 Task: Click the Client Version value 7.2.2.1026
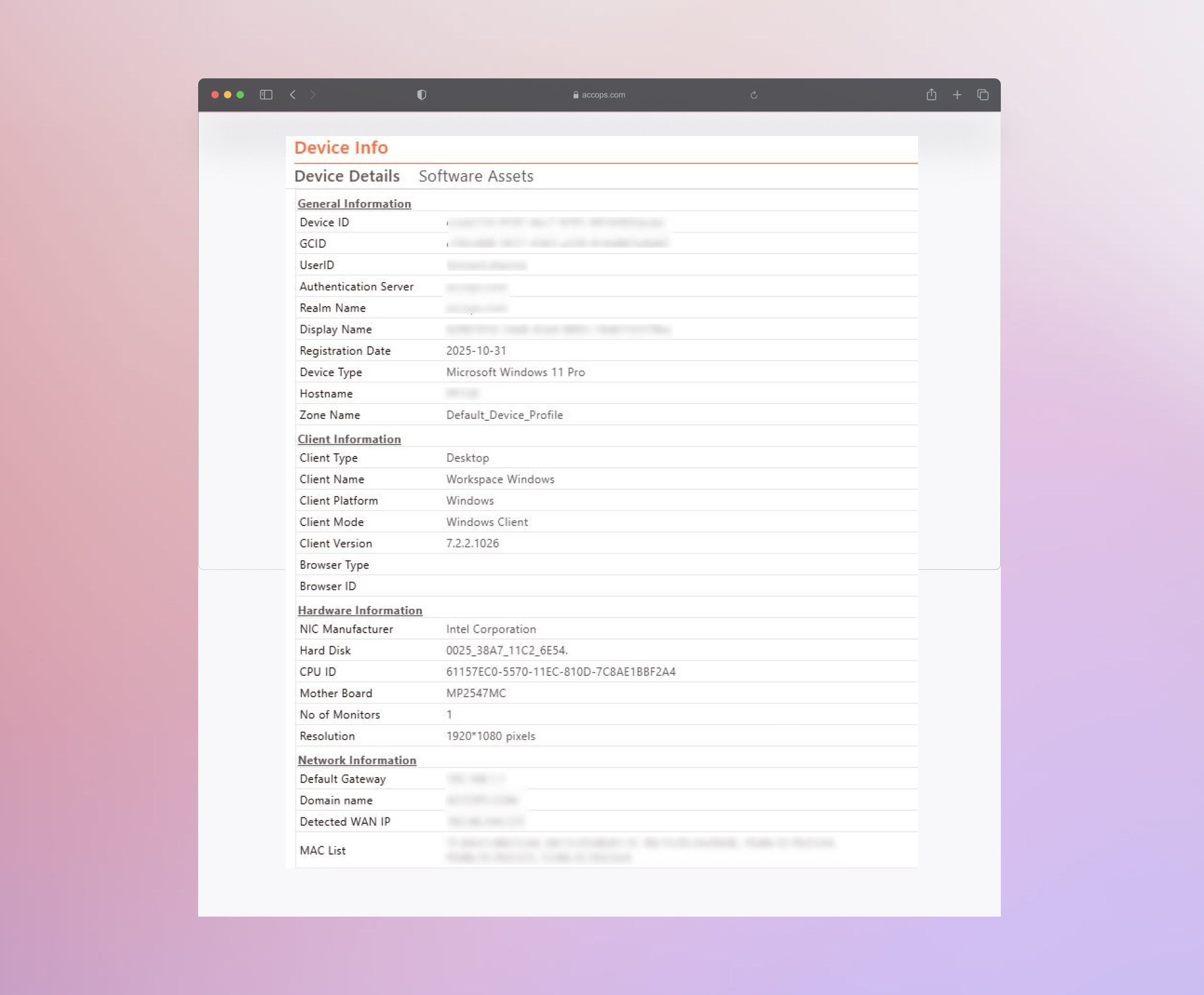click(x=472, y=544)
